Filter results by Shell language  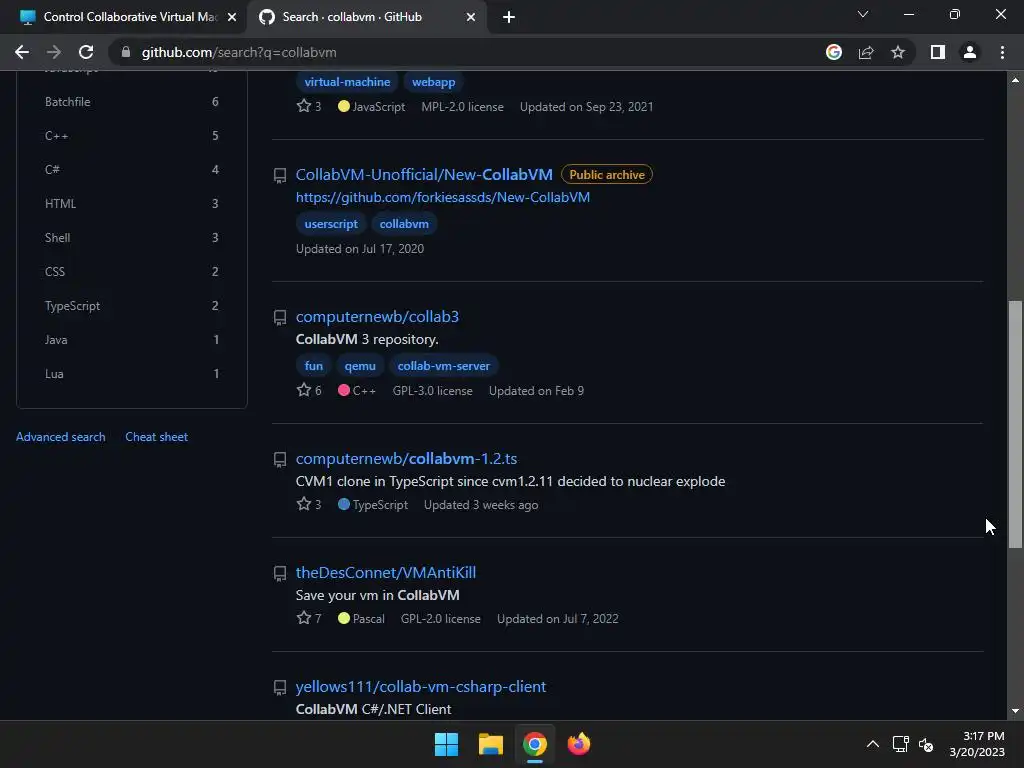tap(131, 238)
